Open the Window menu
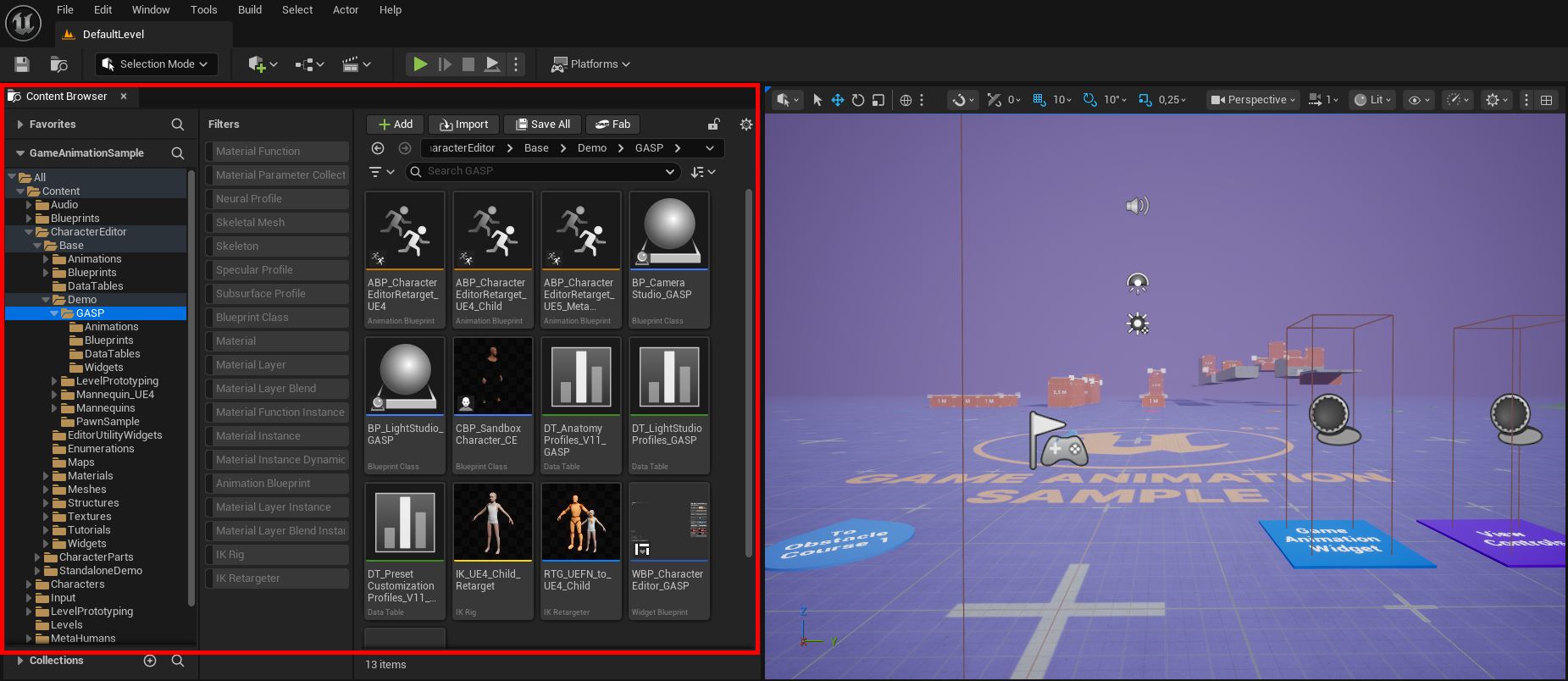 point(151,10)
